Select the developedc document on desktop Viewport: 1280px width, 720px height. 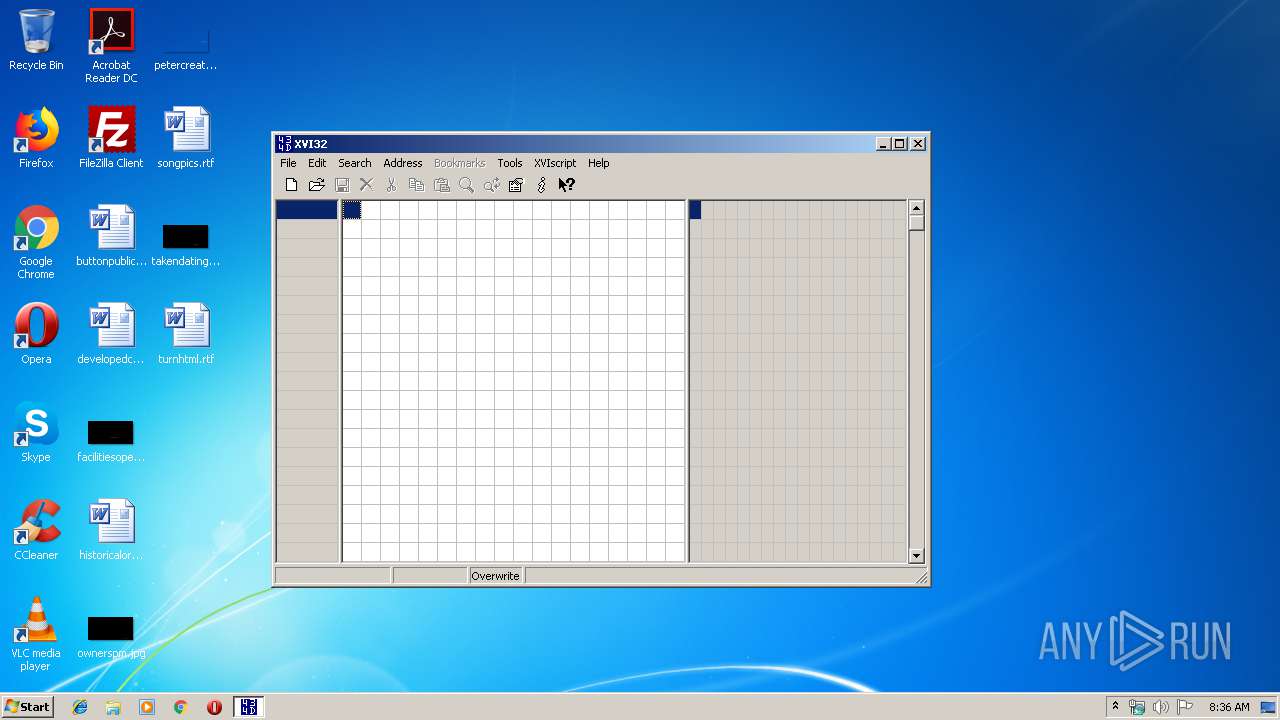(x=111, y=335)
